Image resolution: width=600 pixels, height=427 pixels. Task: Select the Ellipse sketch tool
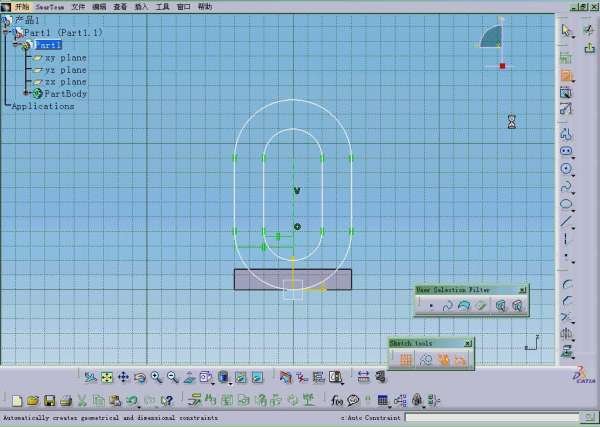(566, 204)
